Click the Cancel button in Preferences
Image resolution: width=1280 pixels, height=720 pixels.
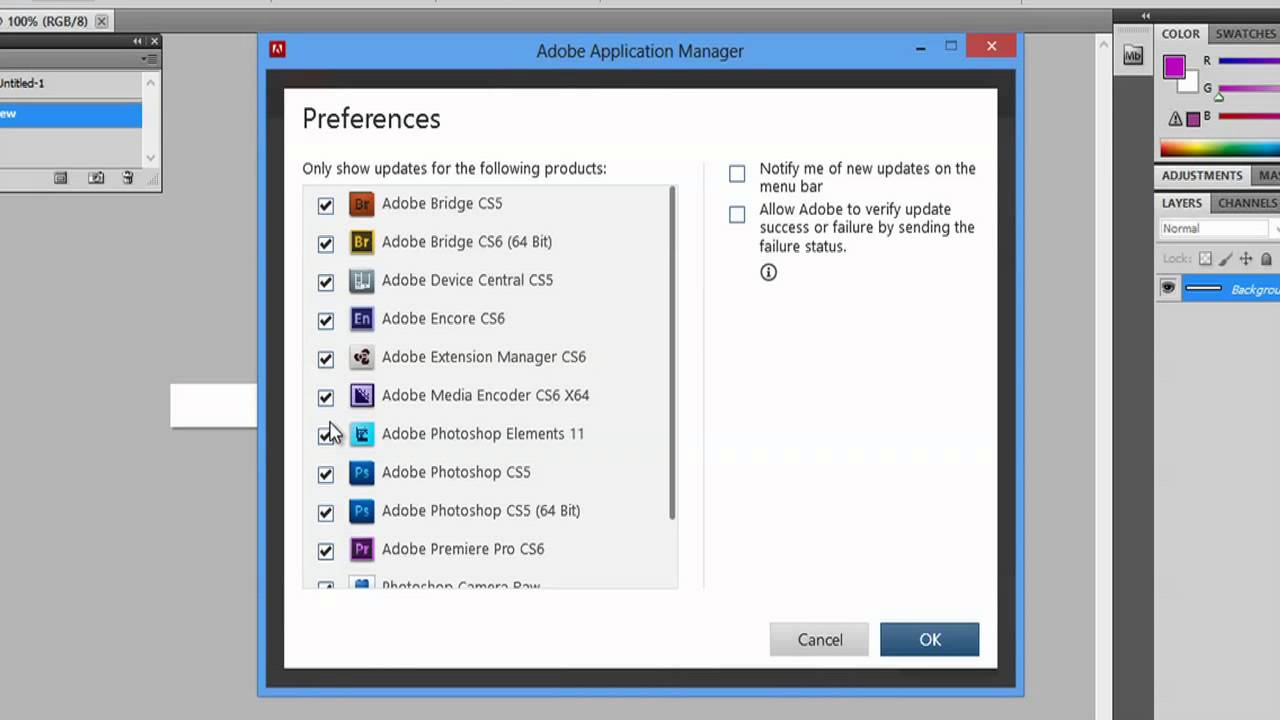tap(820, 640)
